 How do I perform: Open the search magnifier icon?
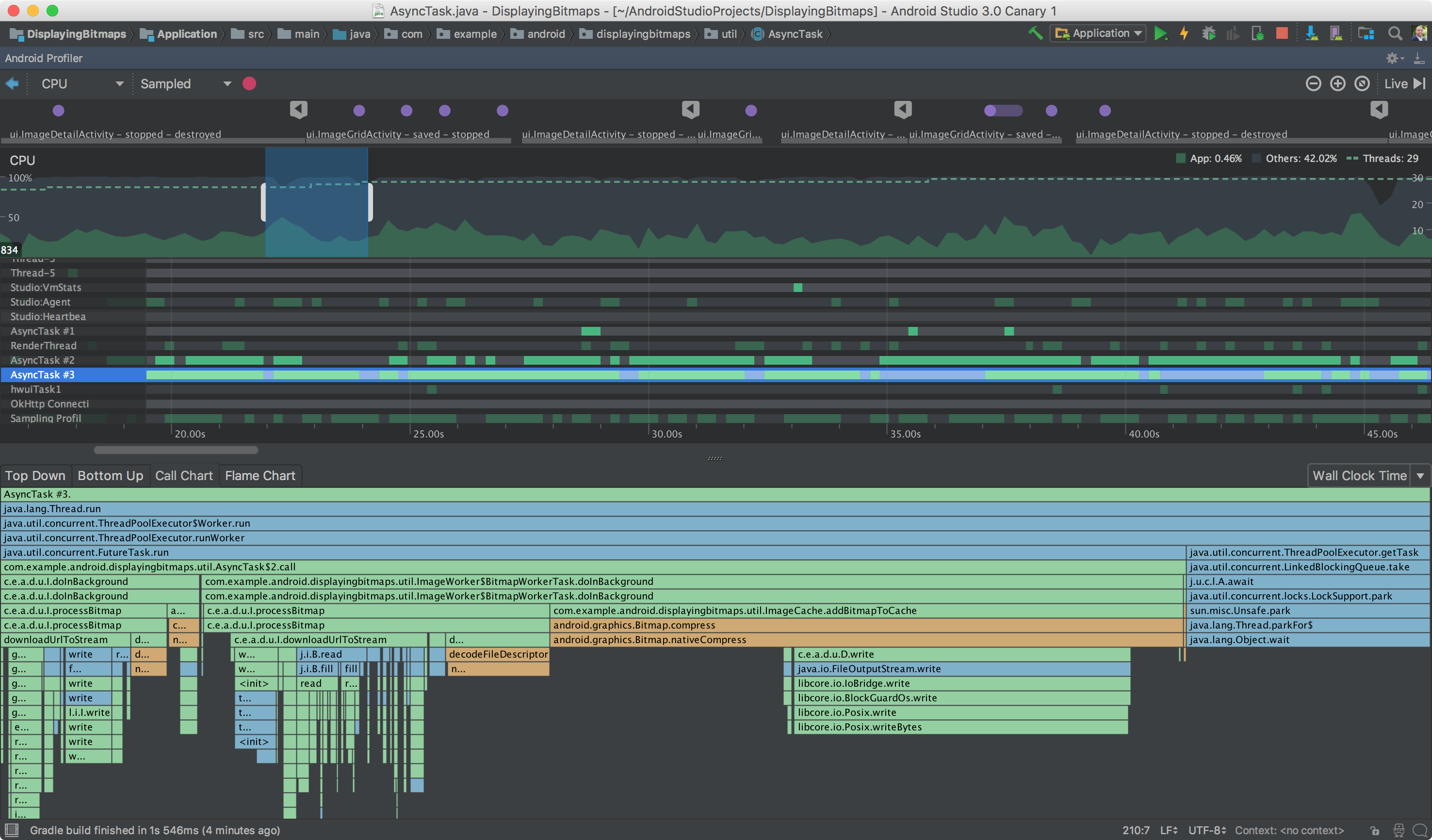click(x=1395, y=34)
